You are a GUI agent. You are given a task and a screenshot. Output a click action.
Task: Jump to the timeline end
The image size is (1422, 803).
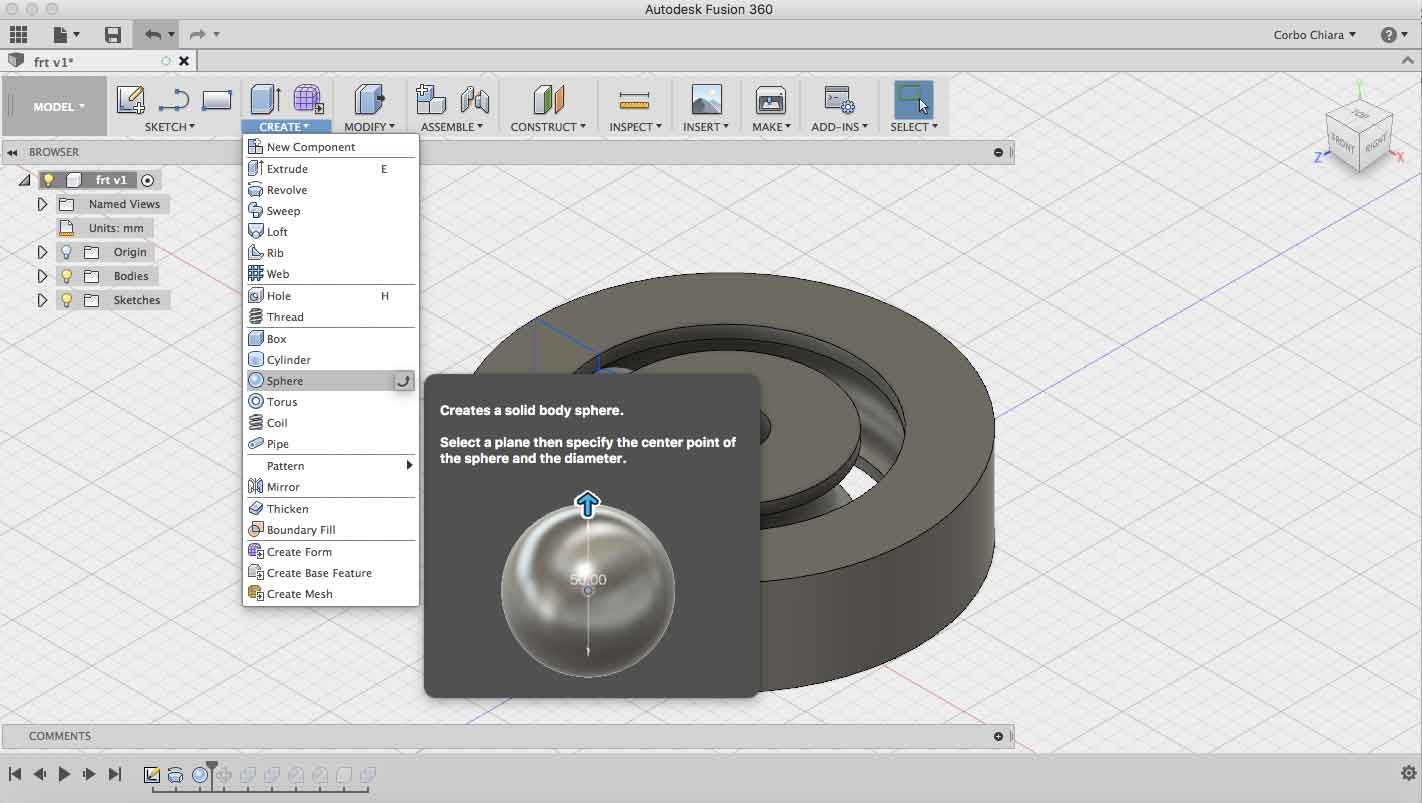(x=114, y=774)
